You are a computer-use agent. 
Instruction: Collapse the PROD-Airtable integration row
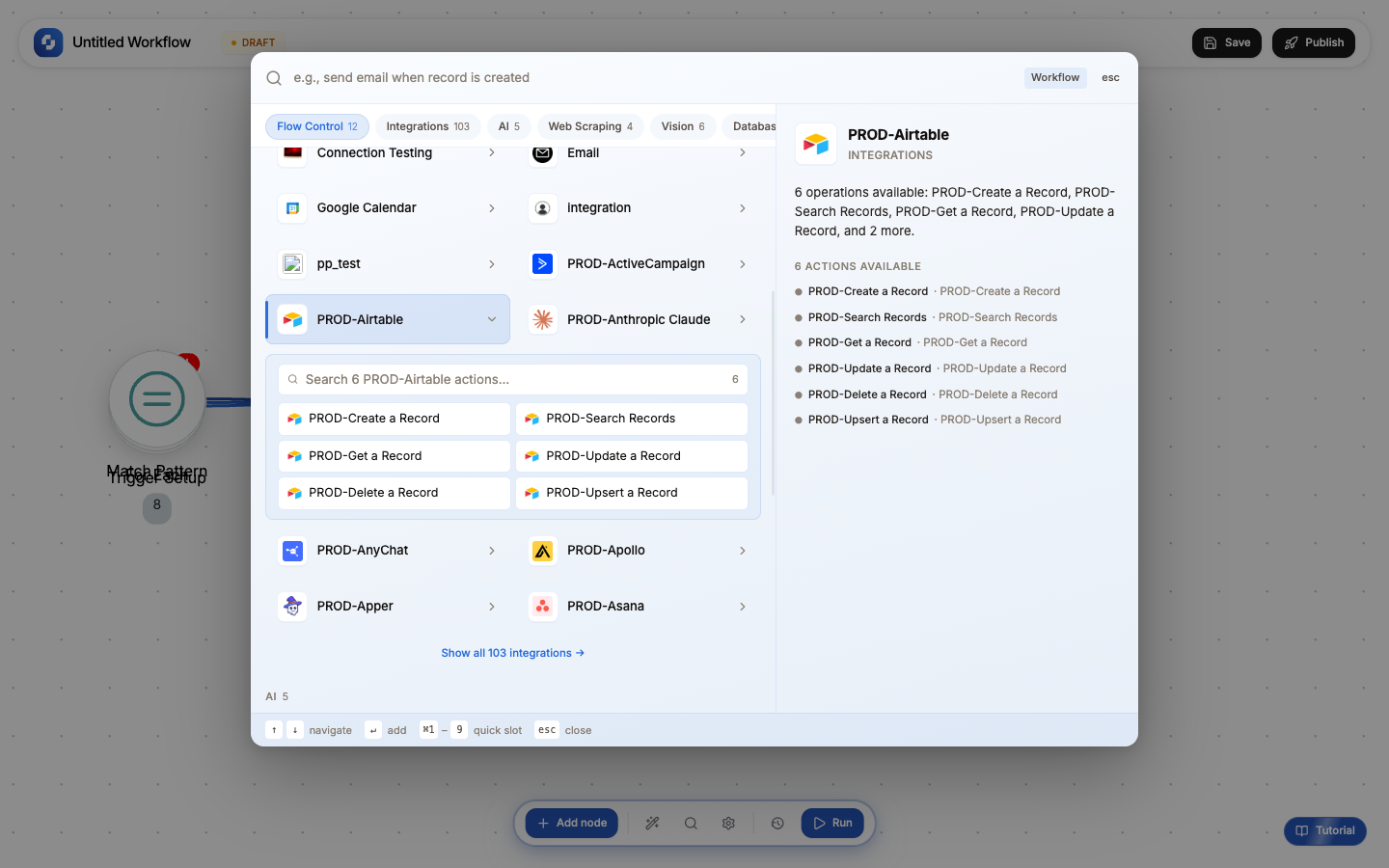388,319
